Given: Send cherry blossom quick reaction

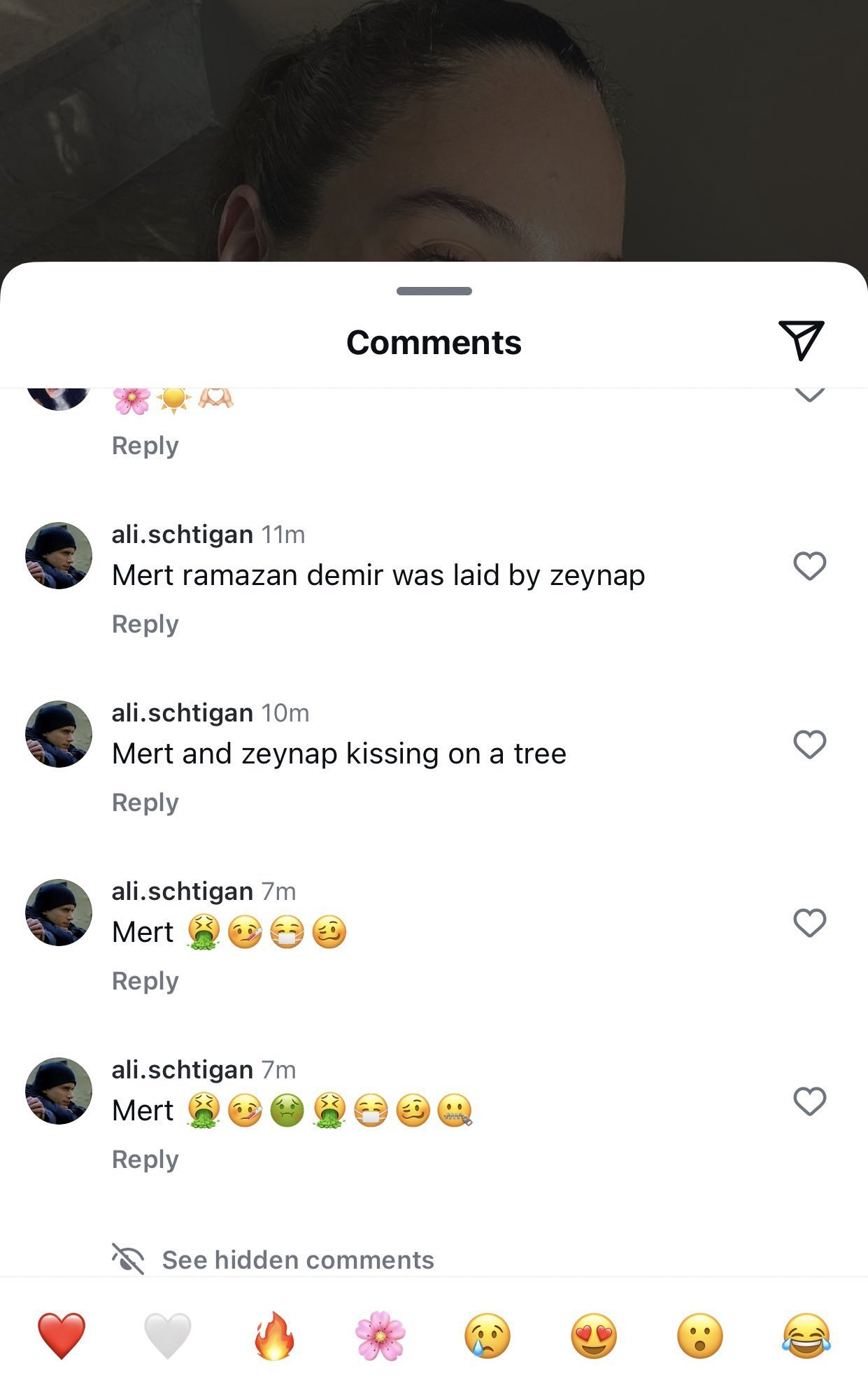Looking at the screenshot, I should tap(380, 1335).
